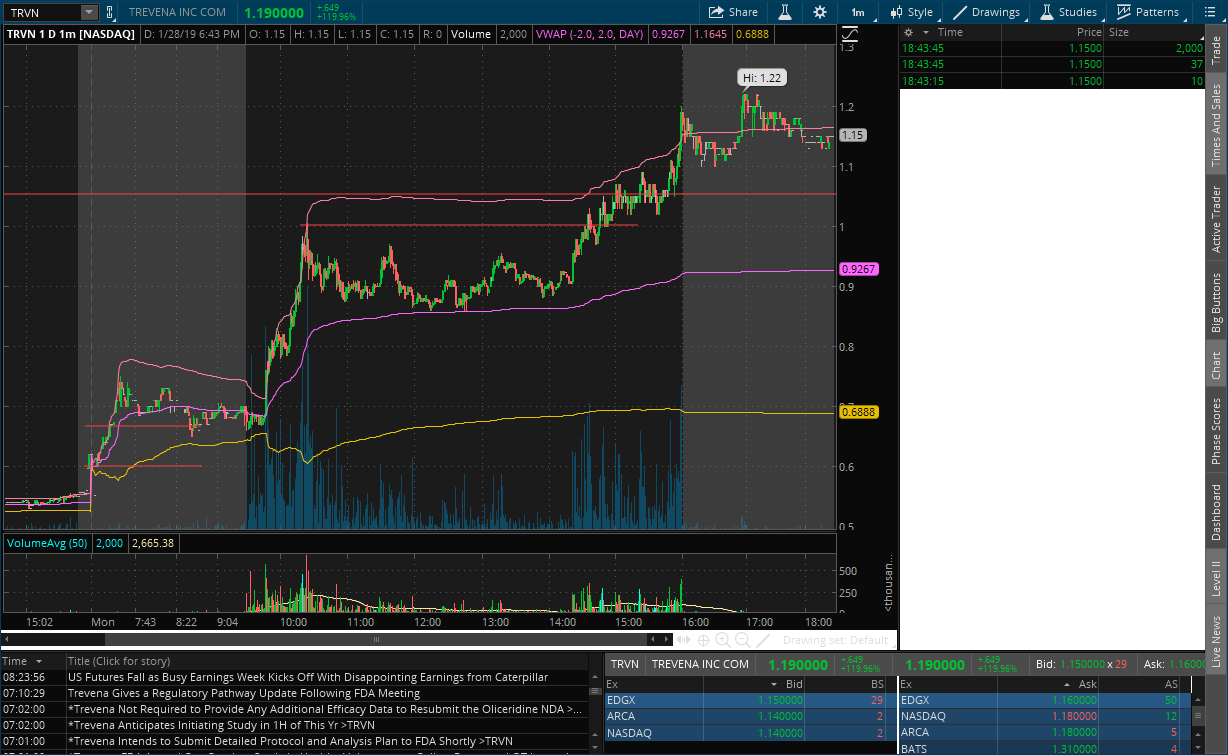Click the Volume study label in header
The image size is (1228, 755).
pos(470,33)
